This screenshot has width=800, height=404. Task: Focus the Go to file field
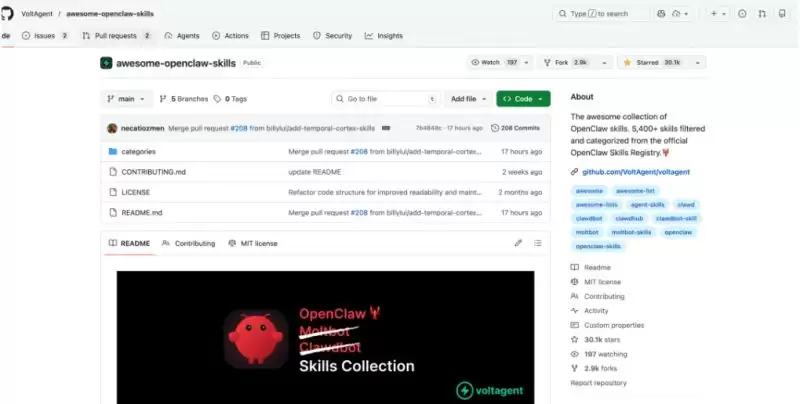(x=386, y=99)
